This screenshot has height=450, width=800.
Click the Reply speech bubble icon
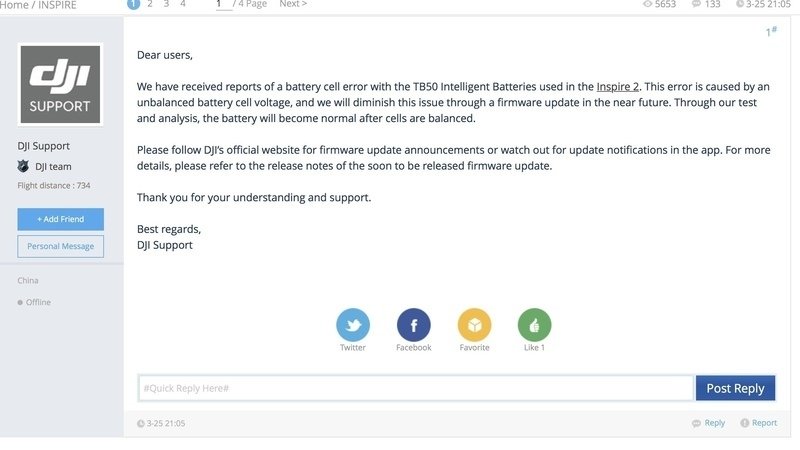click(x=696, y=423)
